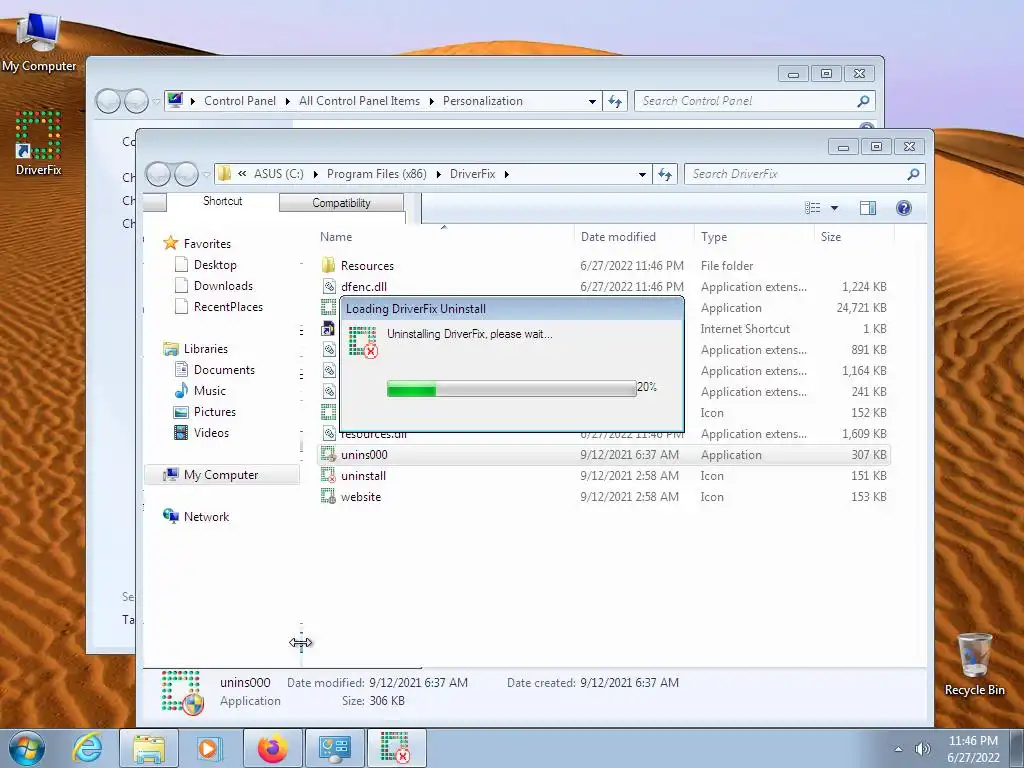Screen dimensions: 1024x768
Task: Open the view options dropdown arrow
Action: (x=834, y=208)
